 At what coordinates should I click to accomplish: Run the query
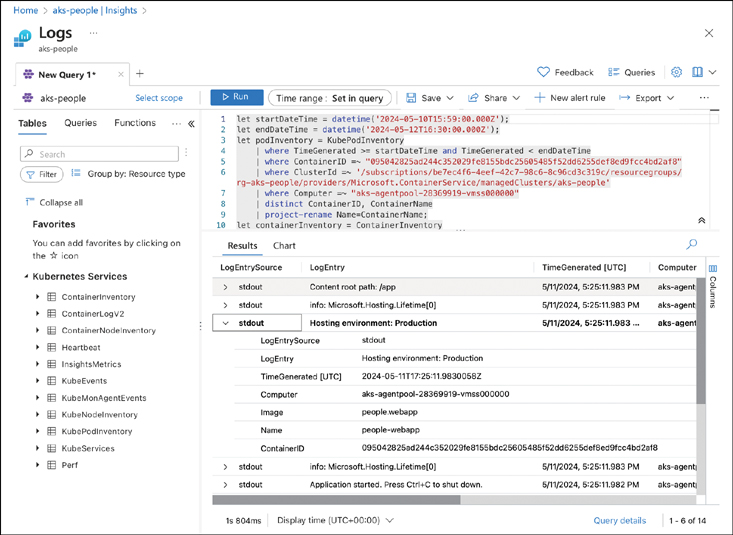235,97
